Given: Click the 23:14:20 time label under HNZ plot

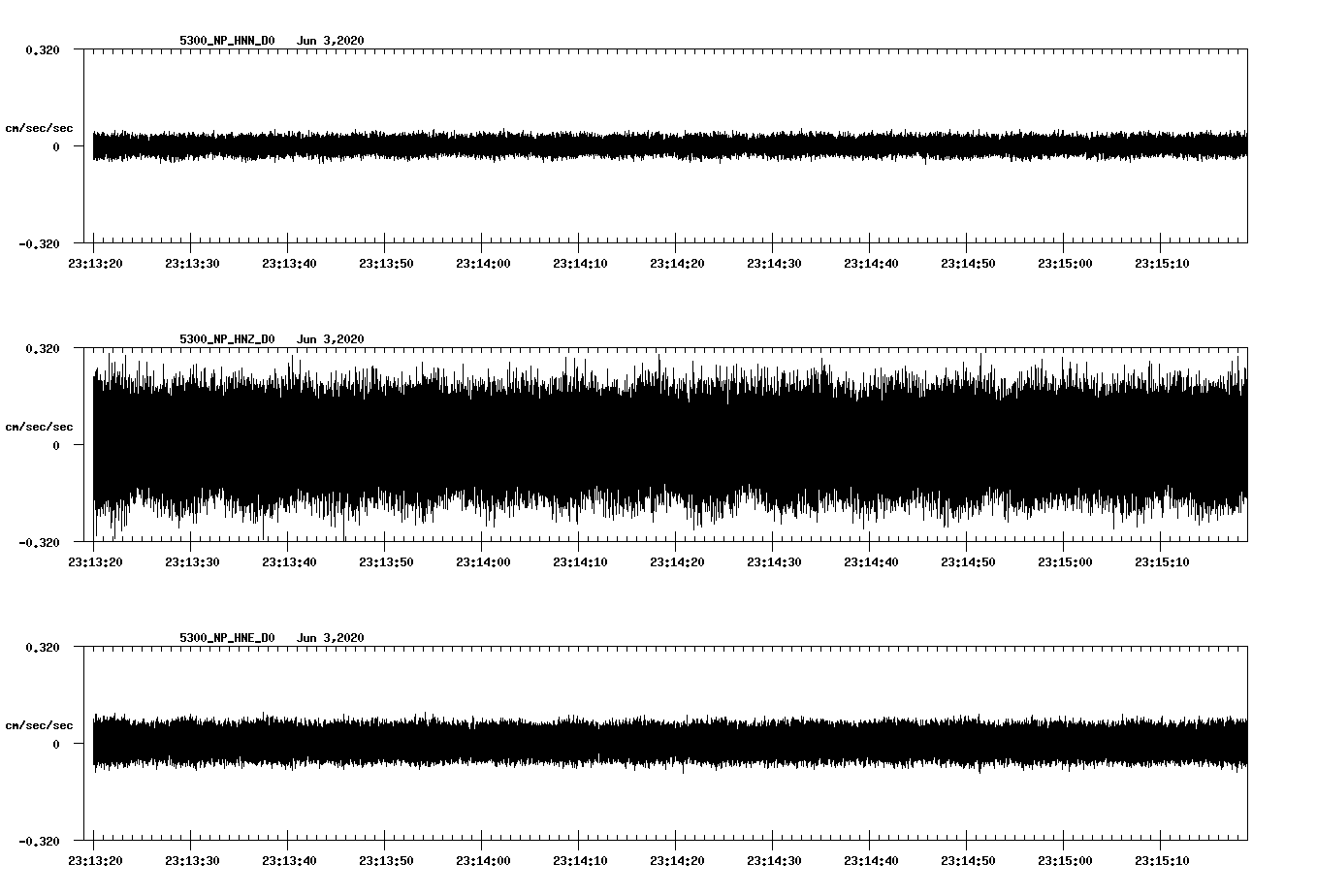Looking at the screenshot, I should pyautogui.click(x=677, y=561).
